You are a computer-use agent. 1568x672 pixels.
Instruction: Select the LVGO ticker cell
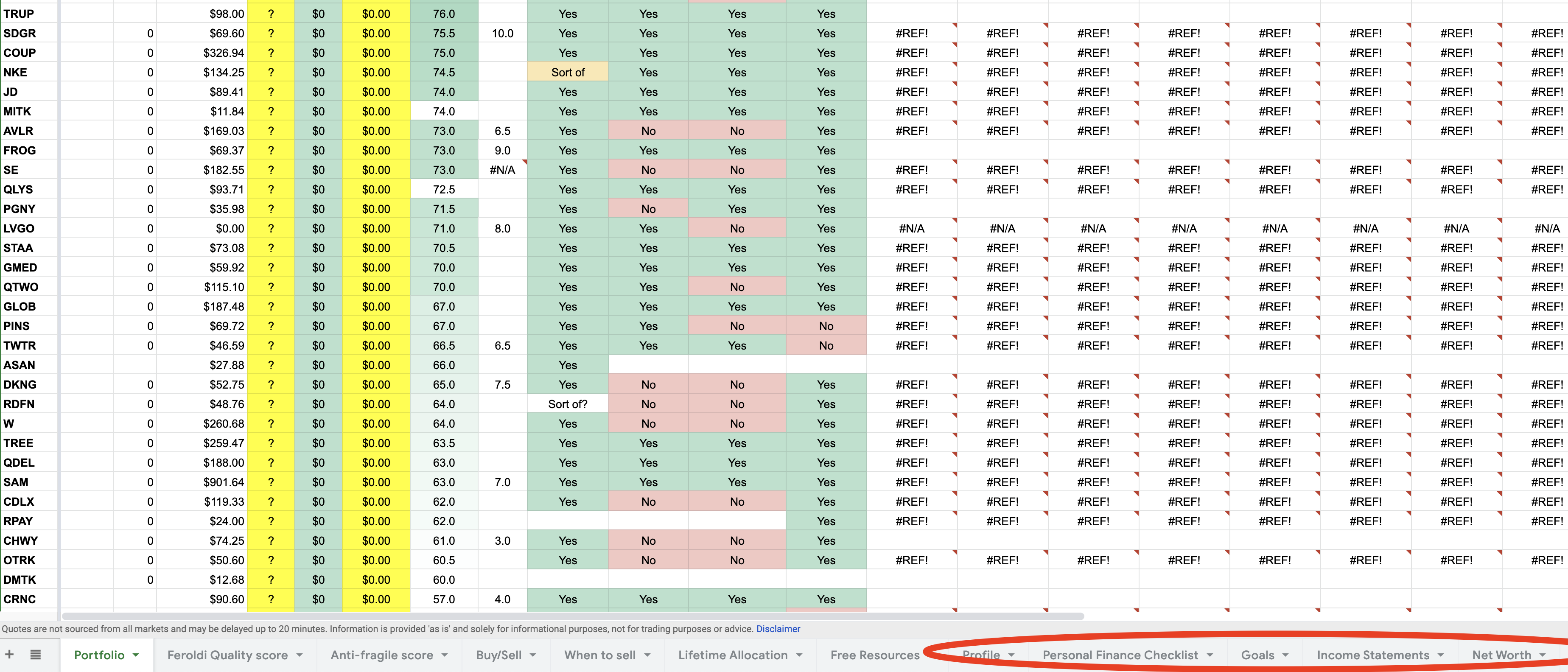tap(28, 228)
